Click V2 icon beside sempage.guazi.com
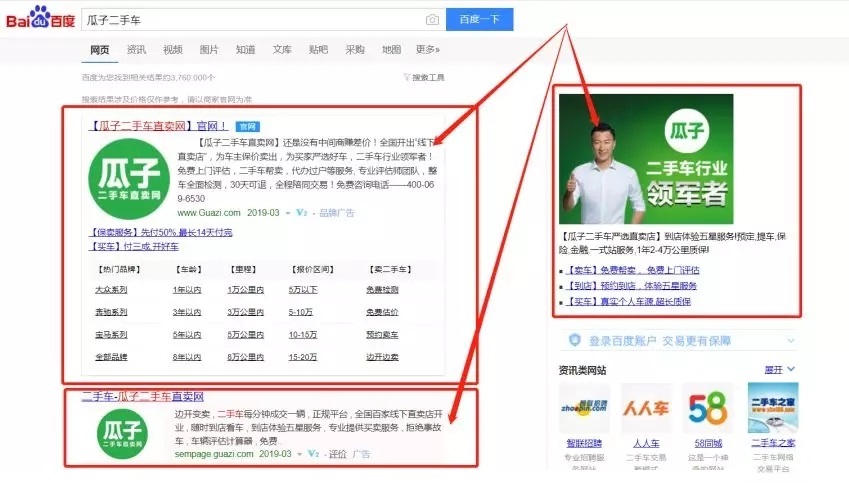The height and width of the screenshot is (487, 849). tap(313, 454)
